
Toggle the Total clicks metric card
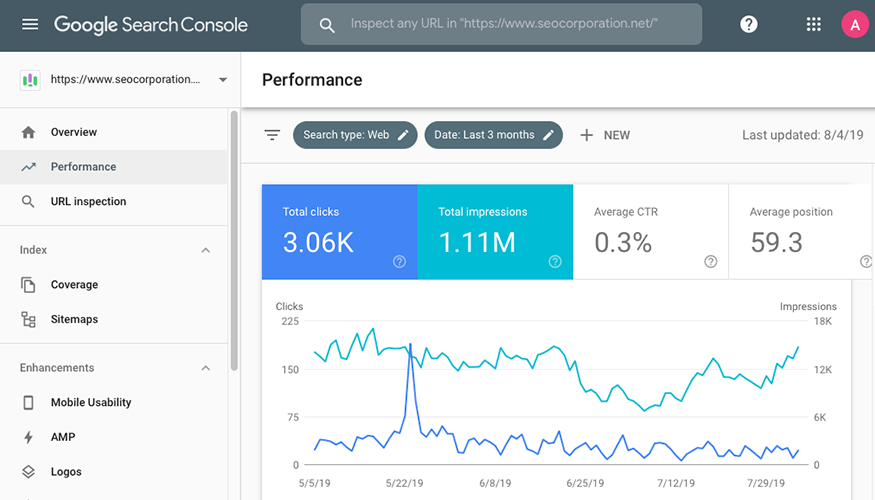340,232
